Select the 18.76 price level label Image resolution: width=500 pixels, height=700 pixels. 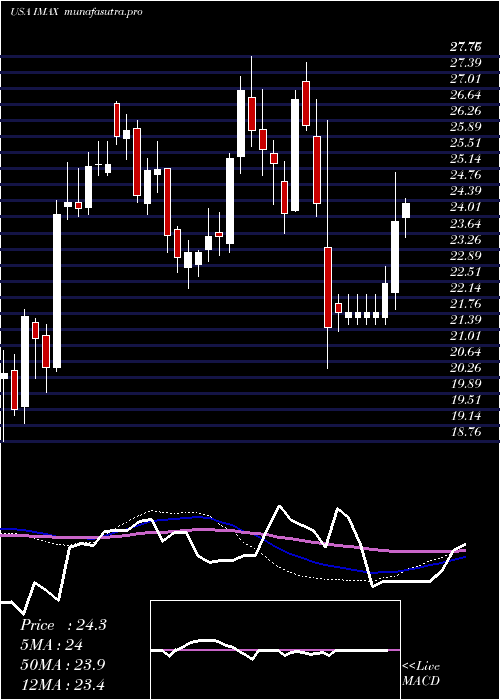(466, 432)
